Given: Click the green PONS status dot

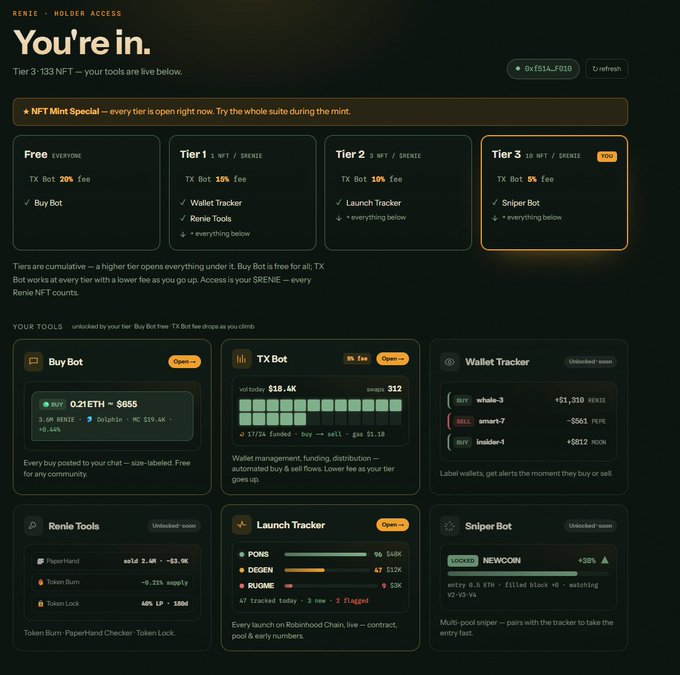Looking at the screenshot, I should [x=242, y=554].
